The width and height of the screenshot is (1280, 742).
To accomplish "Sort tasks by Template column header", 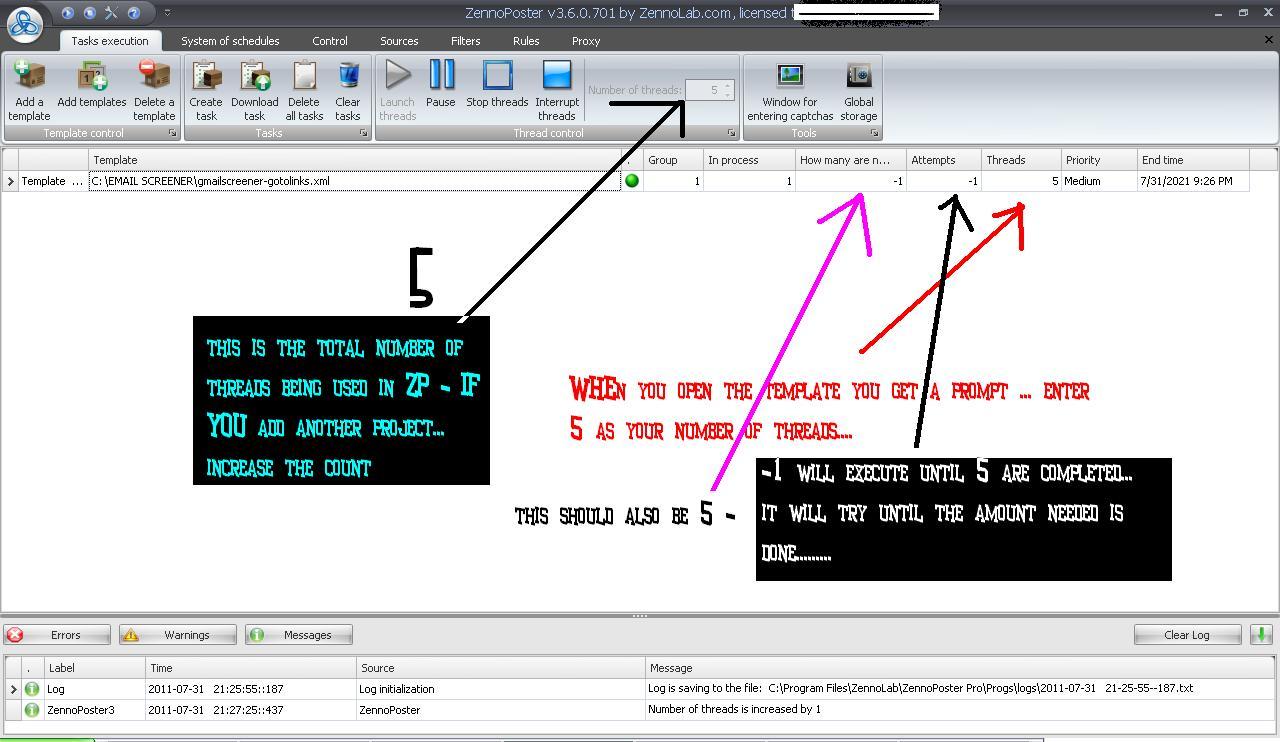I will coord(355,160).
